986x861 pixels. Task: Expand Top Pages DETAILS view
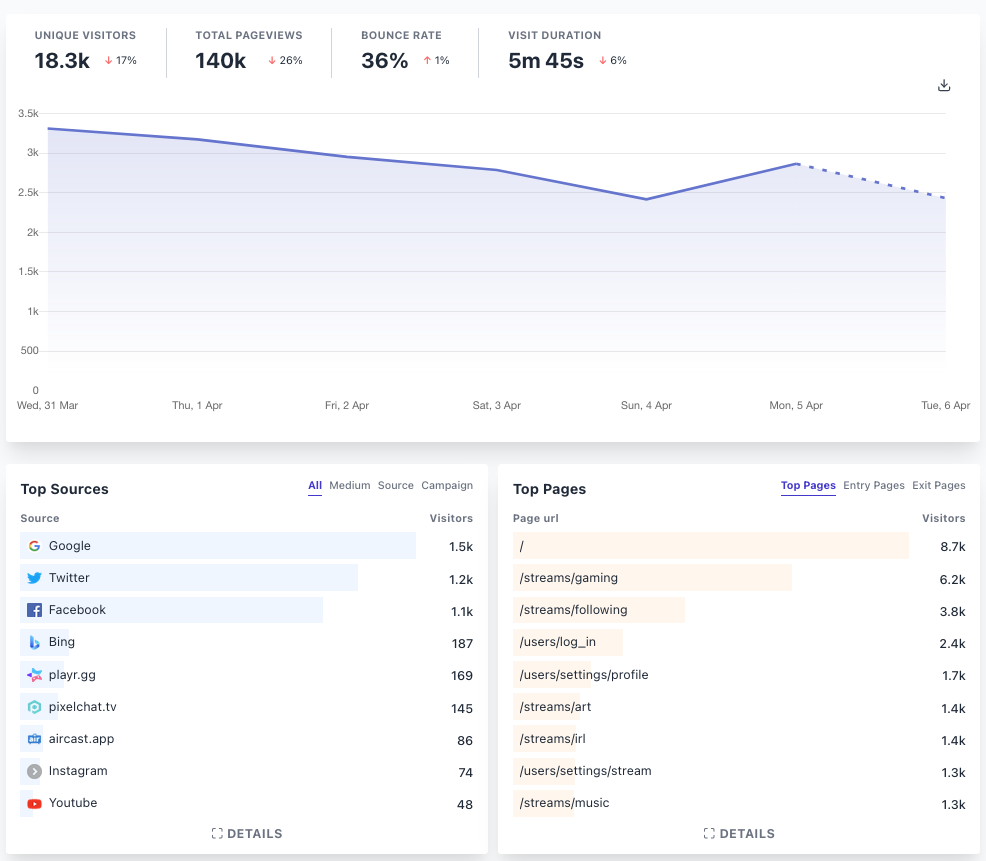tap(739, 833)
